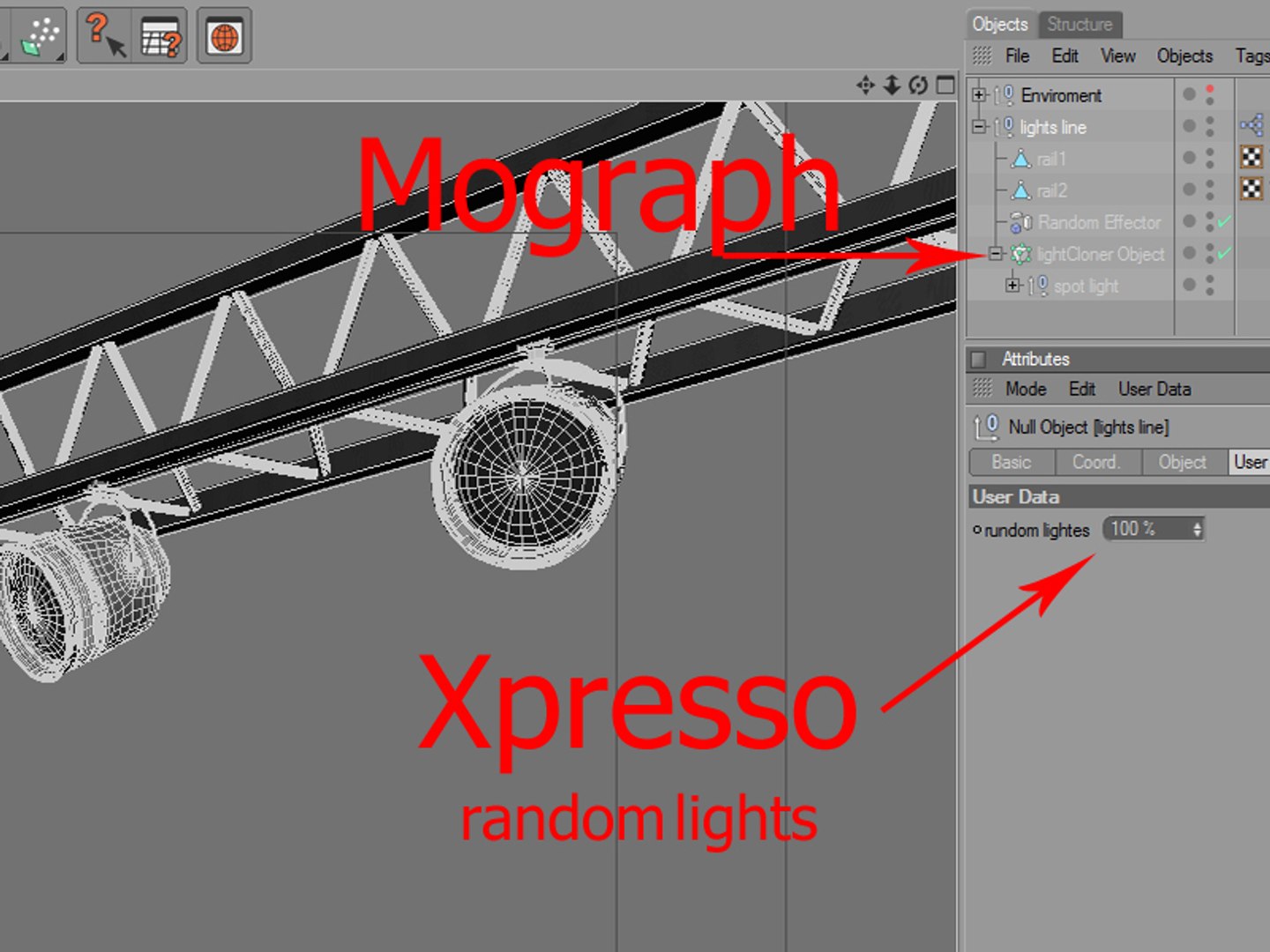This screenshot has width=1270, height=952.
Task: Select the rail2 object in the tree
Action: [1051, 190]
